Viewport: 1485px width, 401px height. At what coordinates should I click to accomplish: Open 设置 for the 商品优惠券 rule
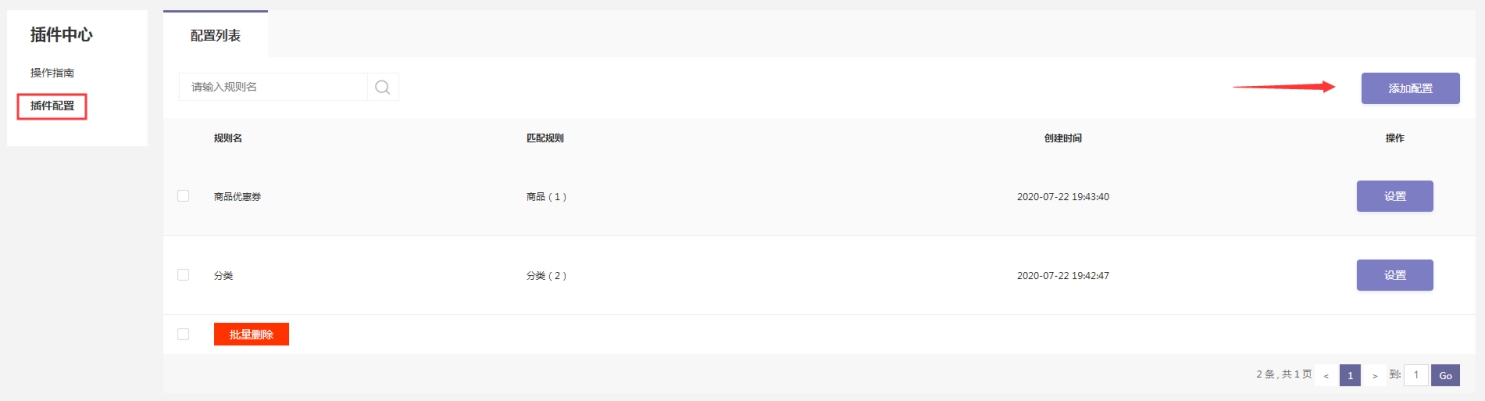click(x=1394, y=196)
